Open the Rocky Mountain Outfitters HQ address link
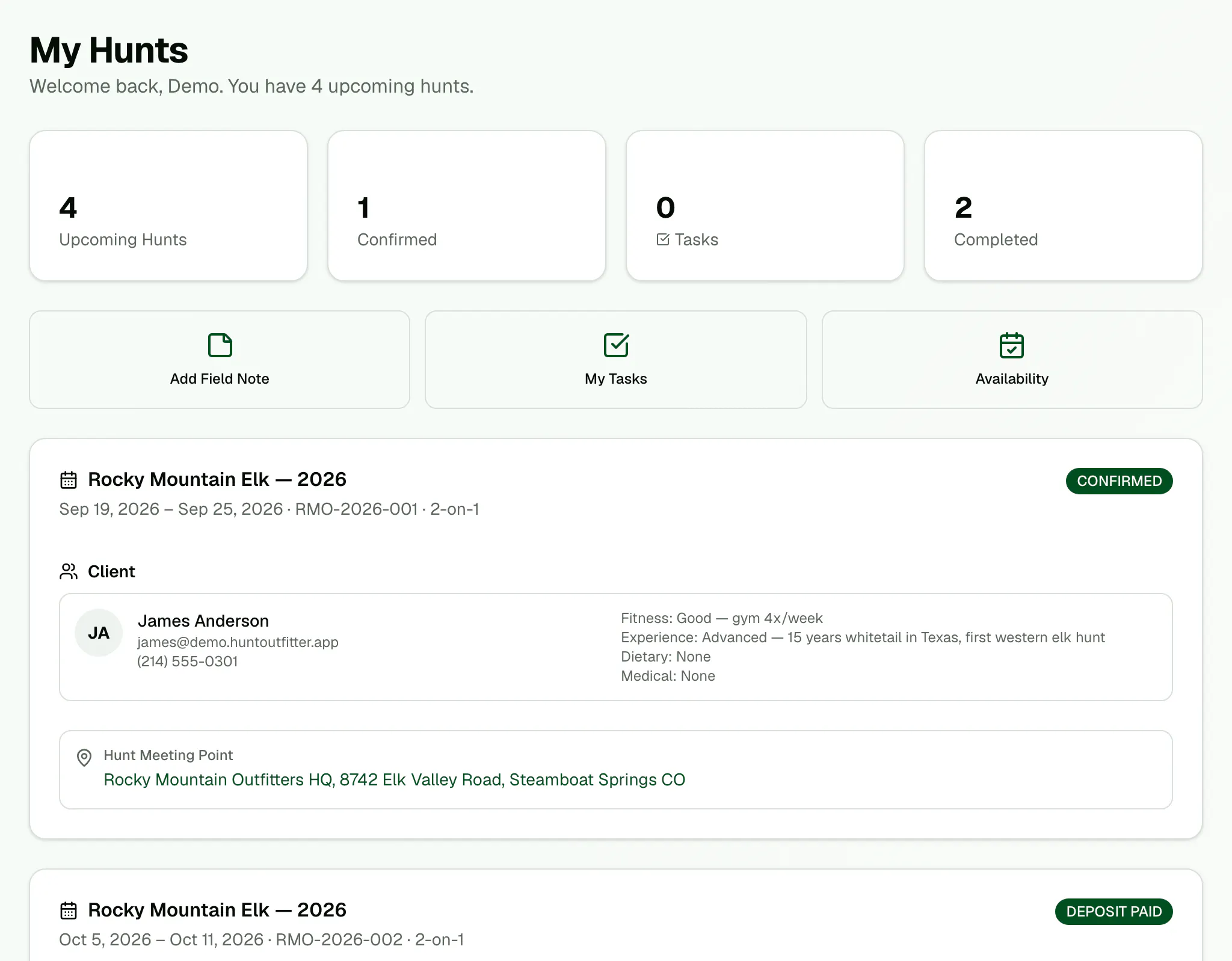The image size is (1232, 961). coord(395,779)
